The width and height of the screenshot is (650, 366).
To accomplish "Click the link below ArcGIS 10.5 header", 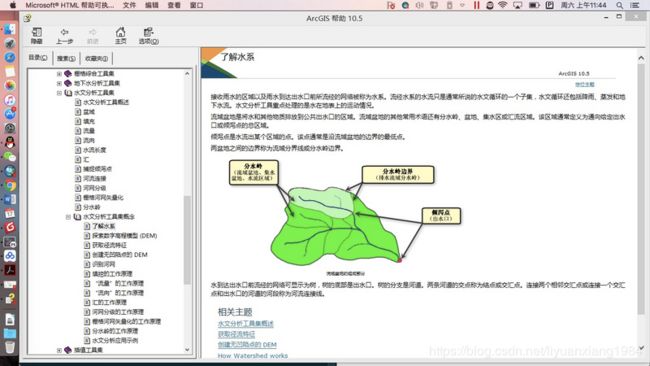I will (x=585, y=85).
